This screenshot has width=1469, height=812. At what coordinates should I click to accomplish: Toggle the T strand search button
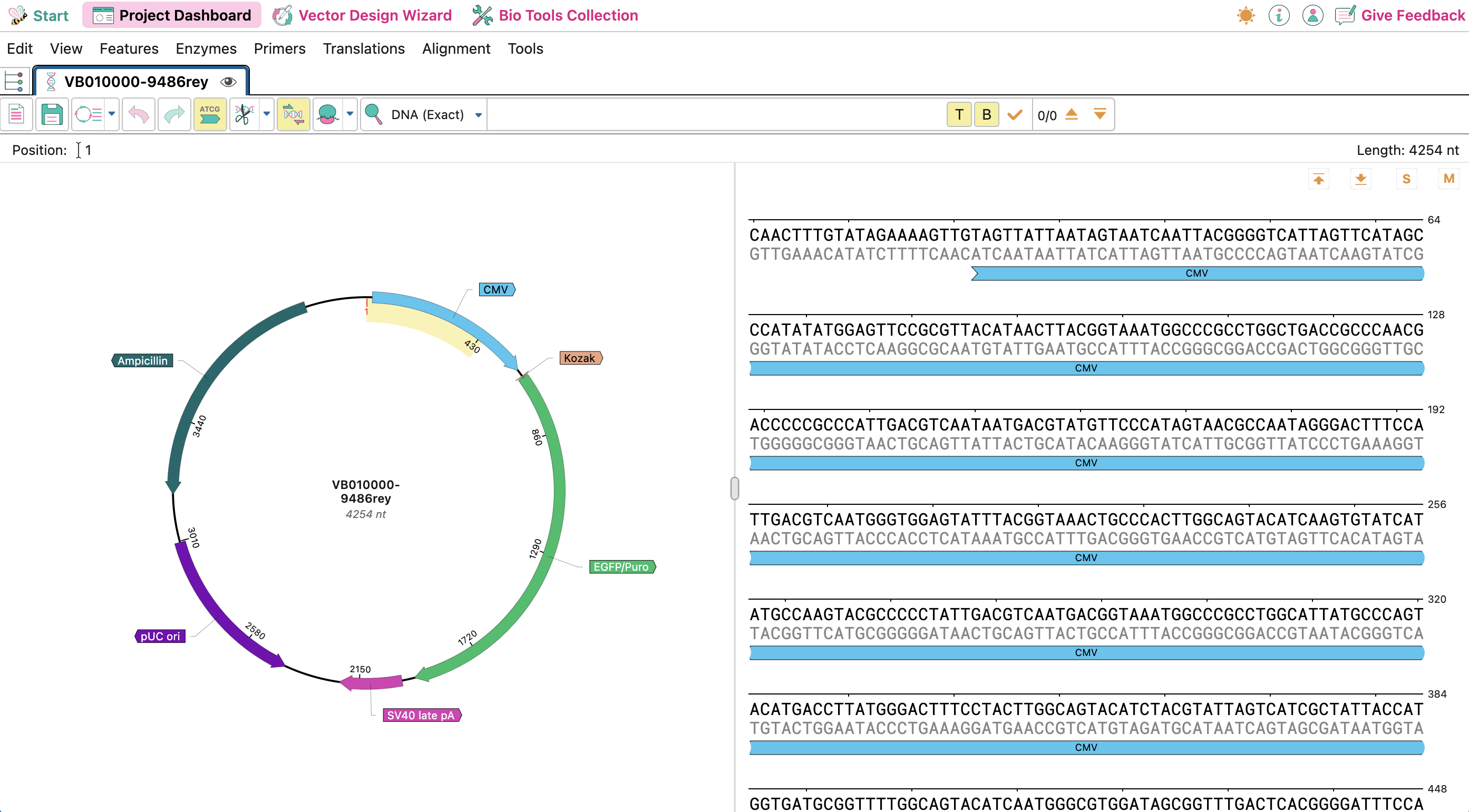pos(959,115)
